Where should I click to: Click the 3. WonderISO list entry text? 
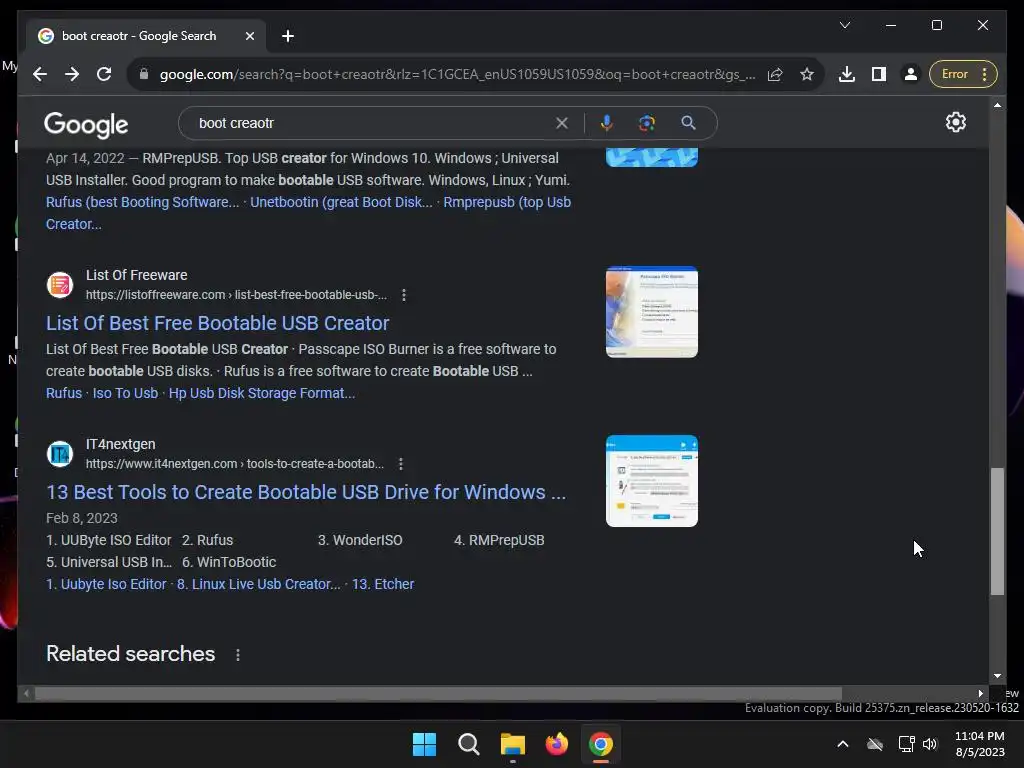[360, 540]
